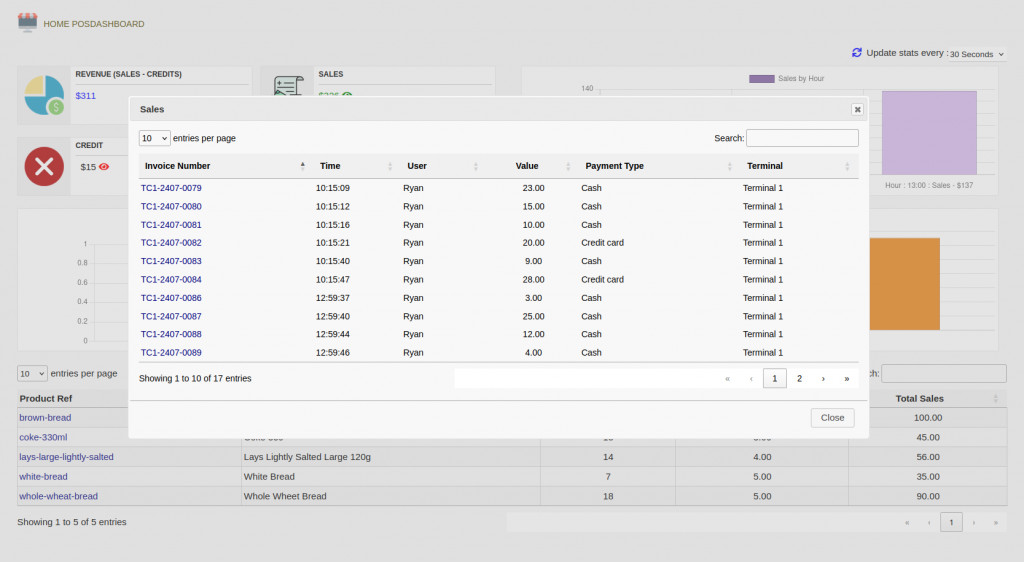Click the POS store logo icon
This screenshot has width=1024, height=562.
(x=27, y=22)
